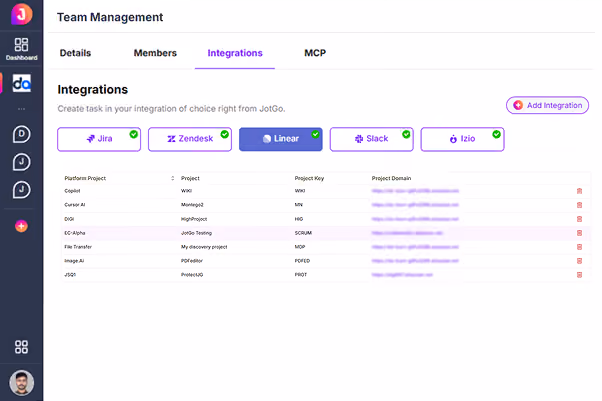
Task: Click the PDFeditor project cell
Action: [192, 261]
